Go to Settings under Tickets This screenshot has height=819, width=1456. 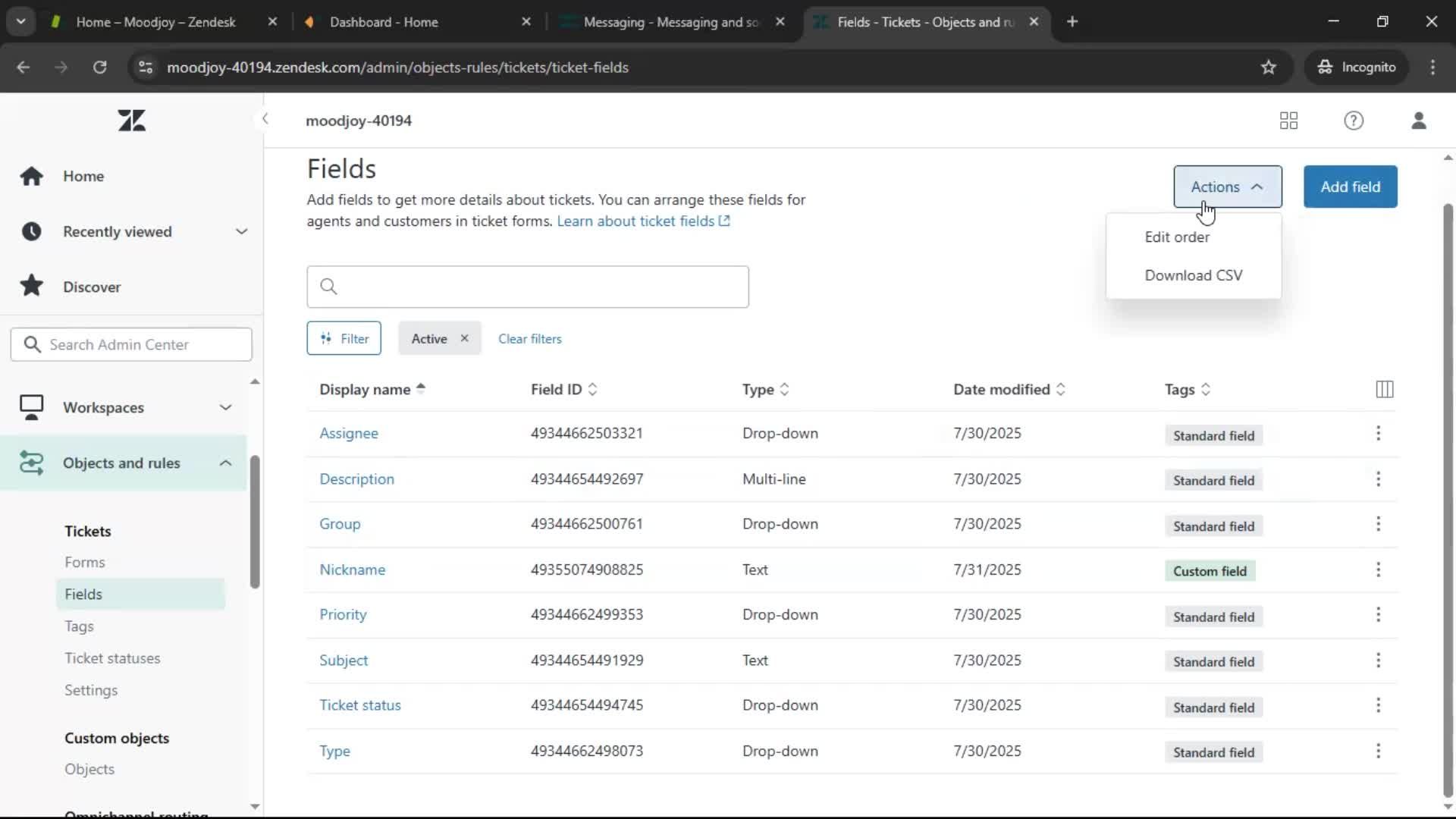(x=91, y=690)
